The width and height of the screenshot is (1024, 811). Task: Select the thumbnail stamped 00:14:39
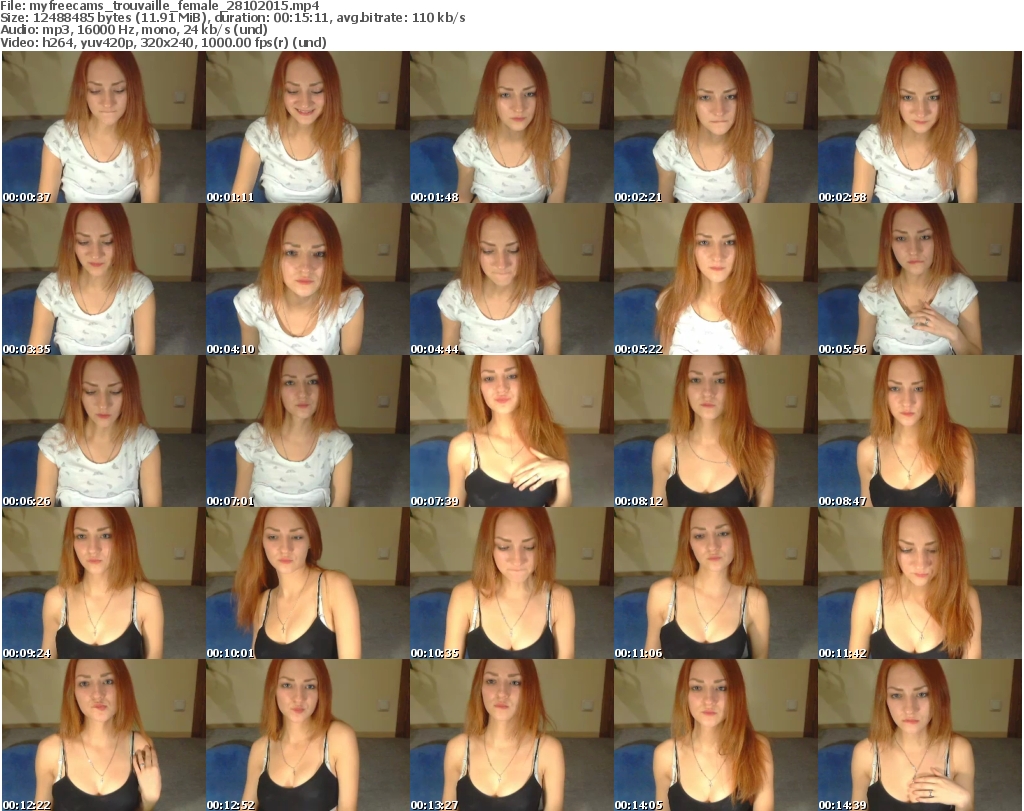tap(920, 735)
